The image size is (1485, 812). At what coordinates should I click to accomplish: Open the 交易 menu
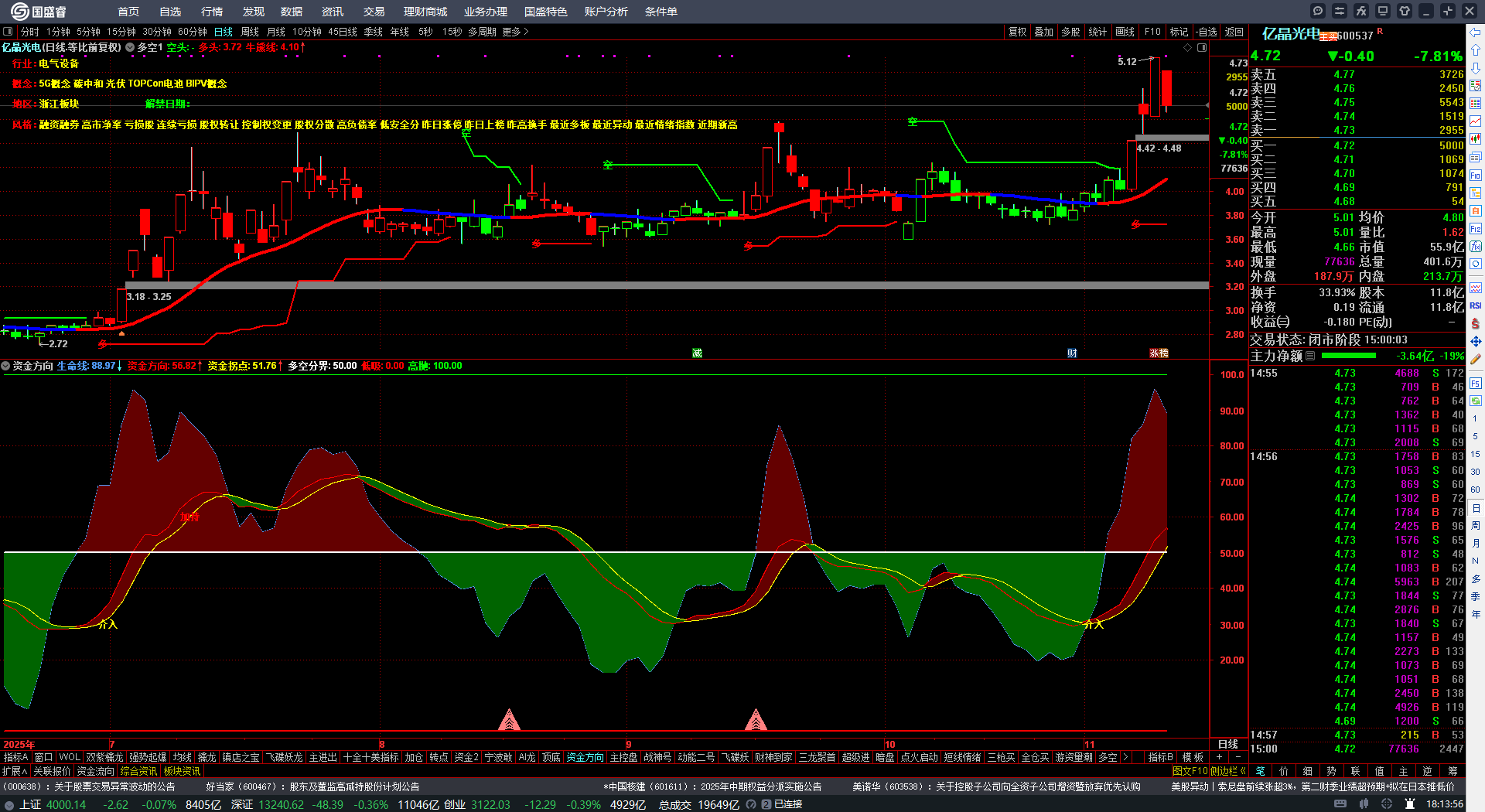click(374, 12)
